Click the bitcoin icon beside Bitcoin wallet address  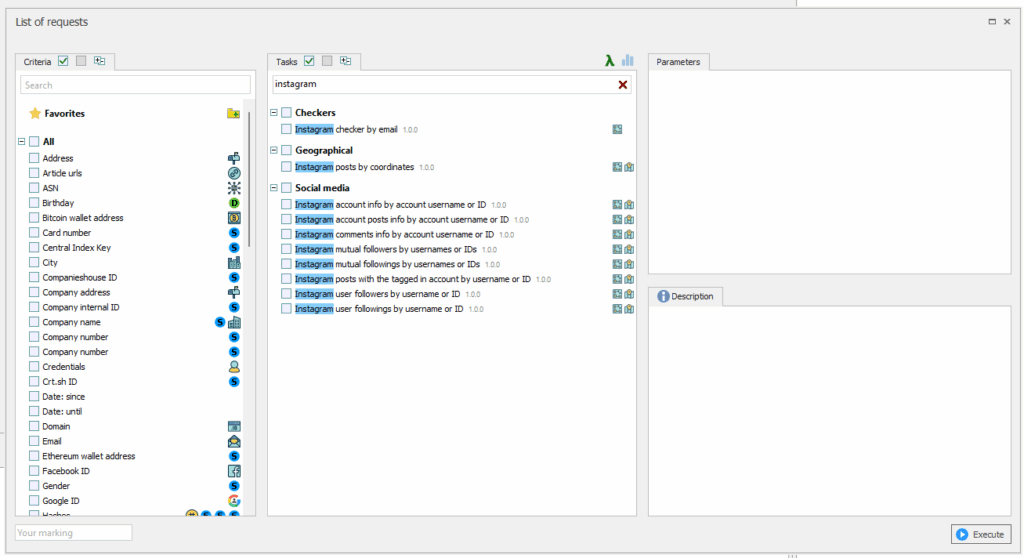click(x=234, y=218)
